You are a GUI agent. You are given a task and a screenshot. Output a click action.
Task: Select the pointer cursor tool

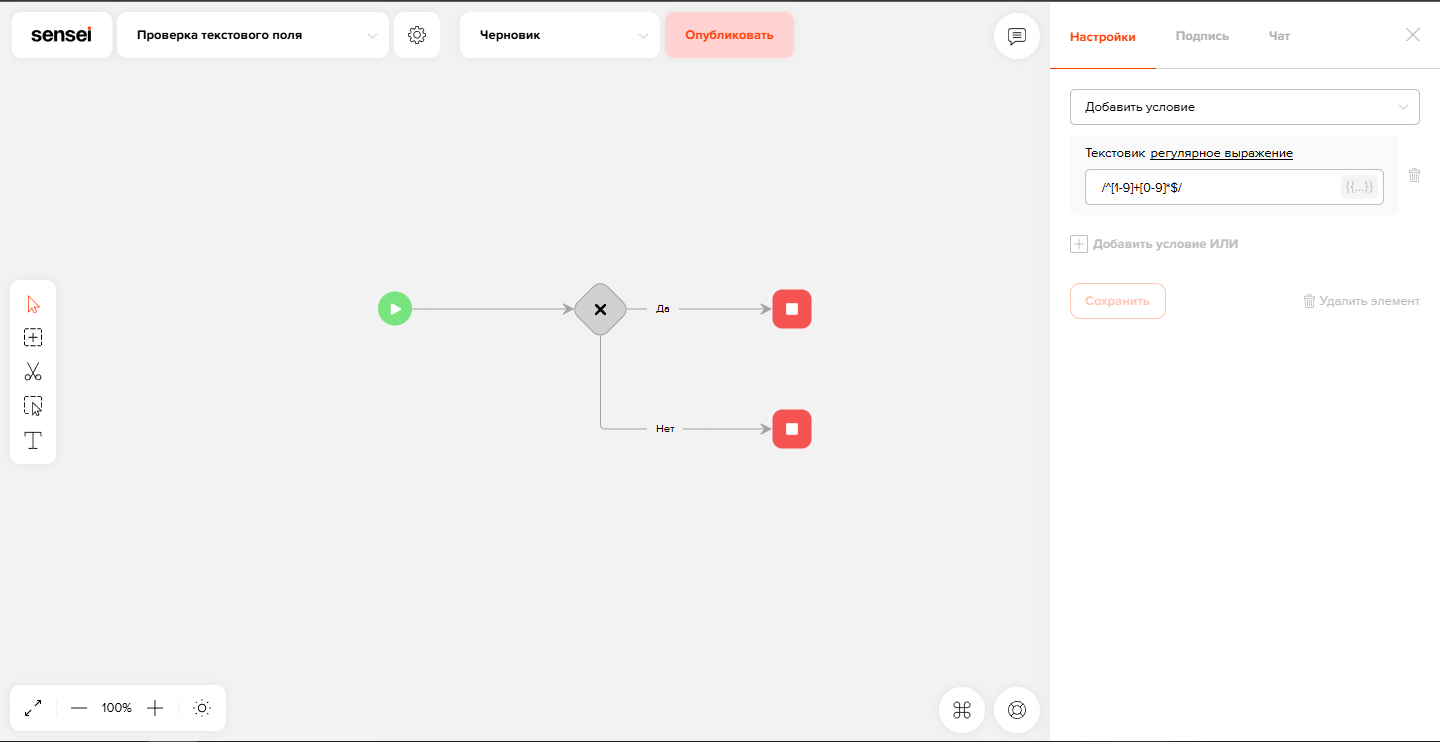[x=33, y=304]
